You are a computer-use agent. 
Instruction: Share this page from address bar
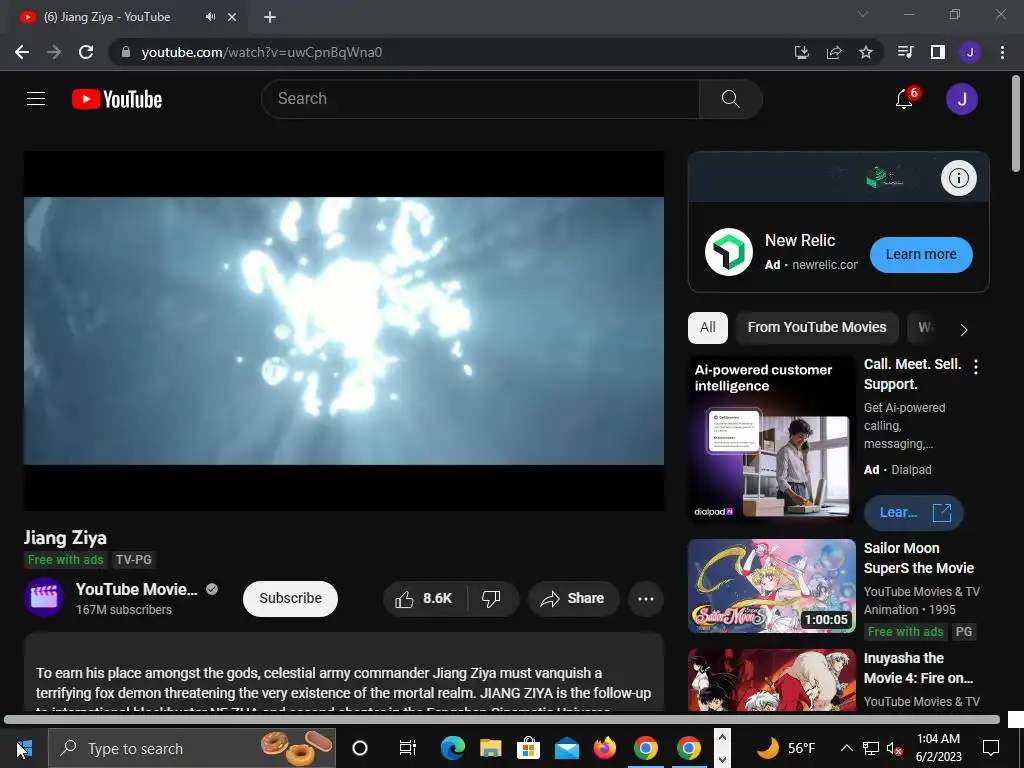point(834,52)
